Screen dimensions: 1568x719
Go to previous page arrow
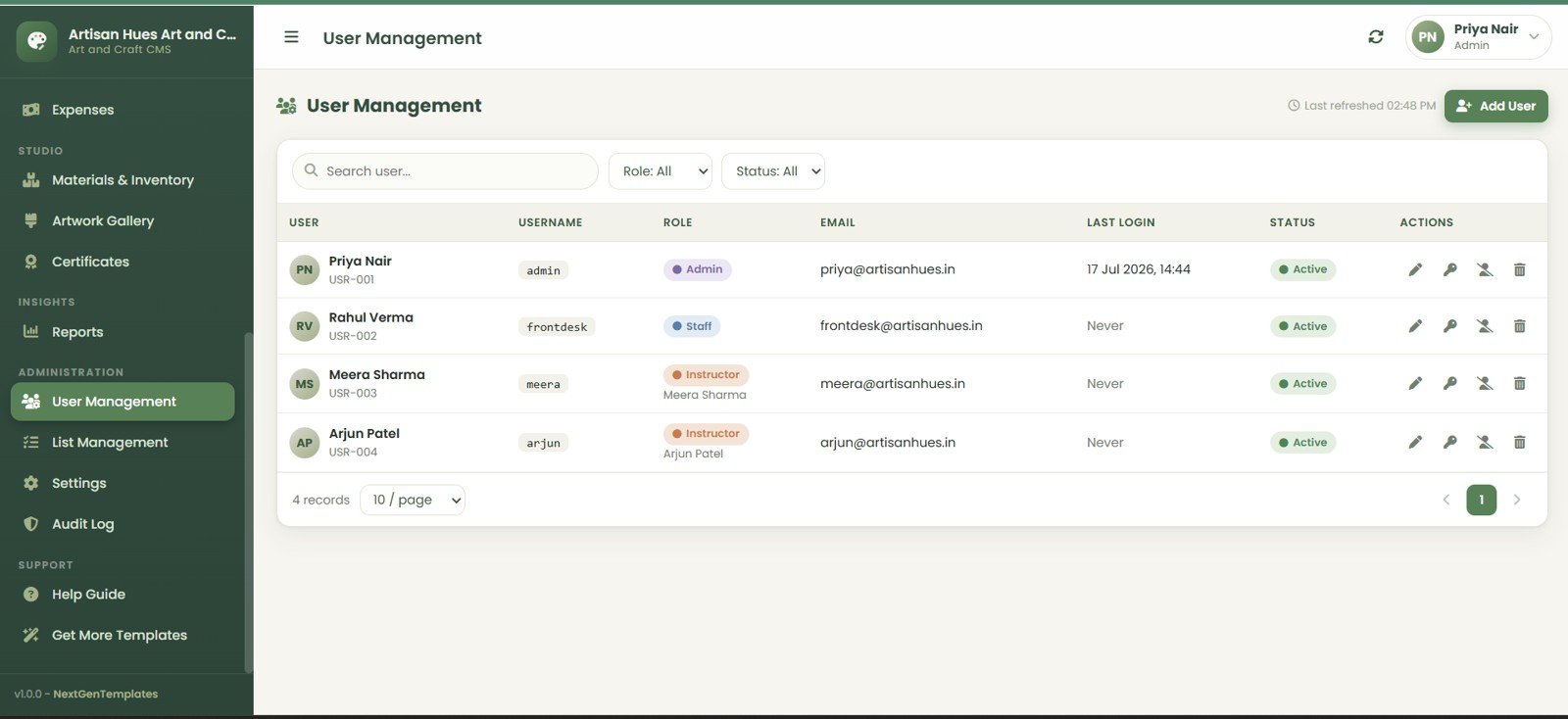(x=1445, y=500)
